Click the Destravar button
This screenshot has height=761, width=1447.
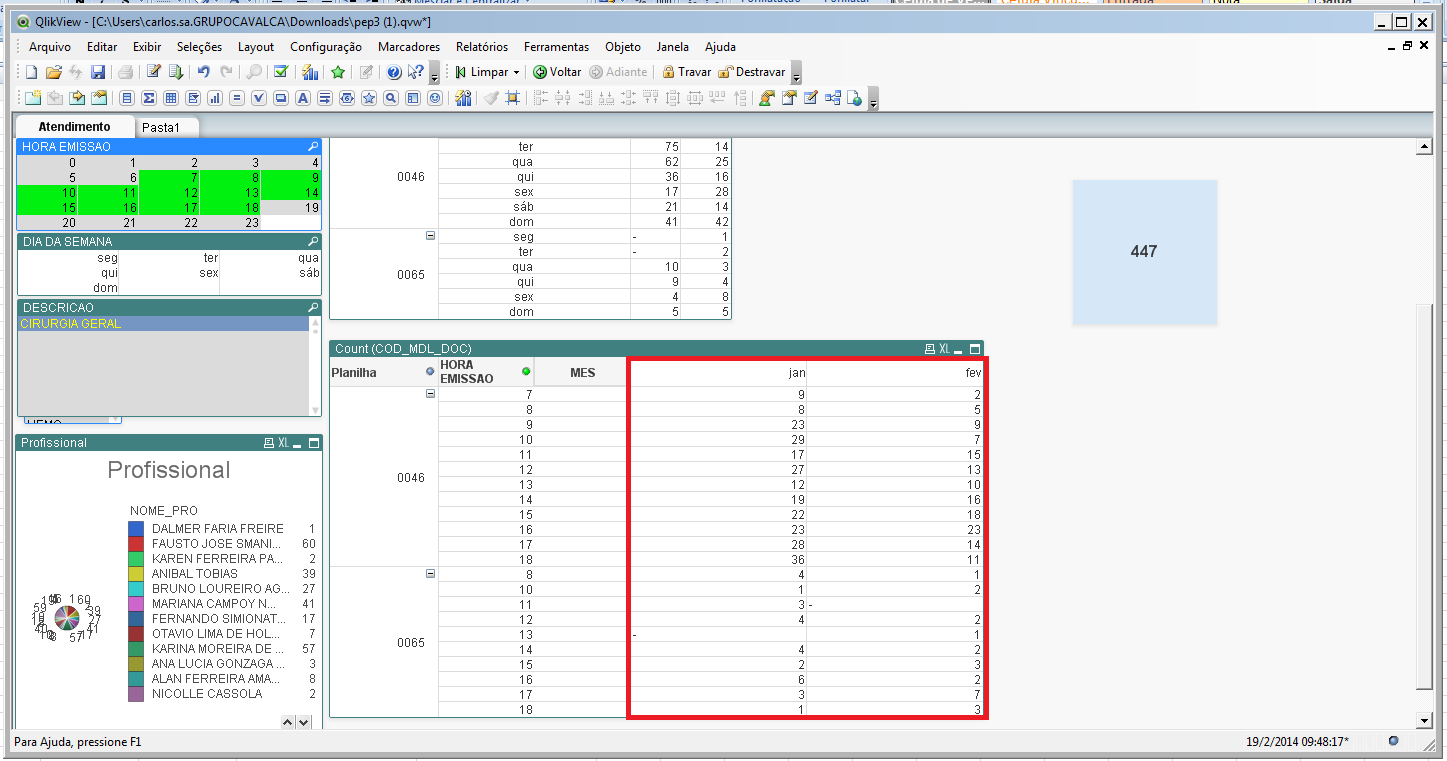pos(752,72)
